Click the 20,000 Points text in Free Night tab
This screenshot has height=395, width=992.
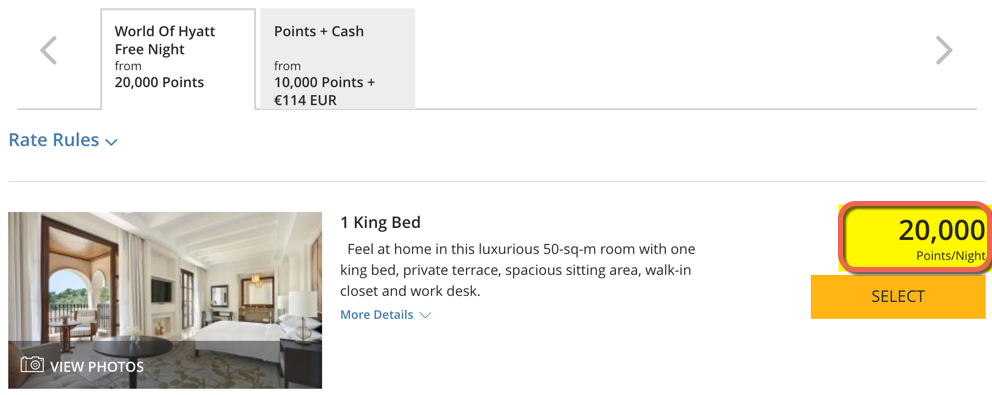click(159, 82)
